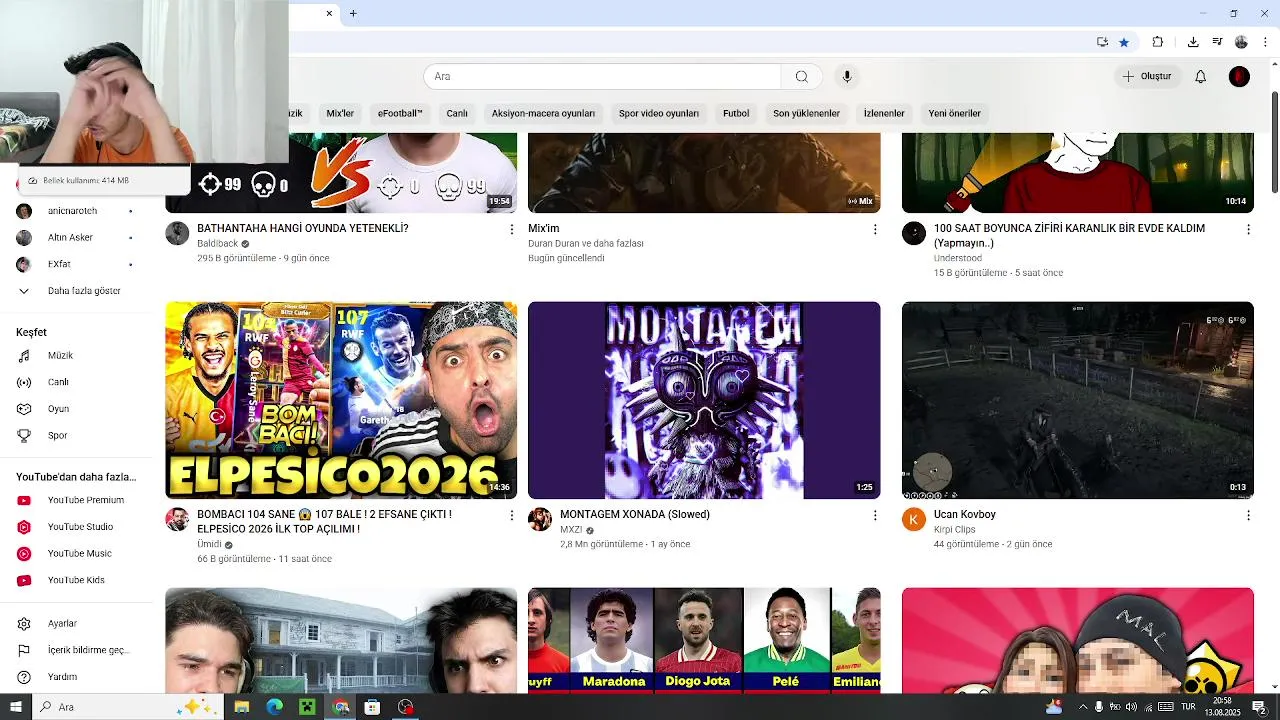
Task: Open the Mix'im playlist title
Action: 543,228
